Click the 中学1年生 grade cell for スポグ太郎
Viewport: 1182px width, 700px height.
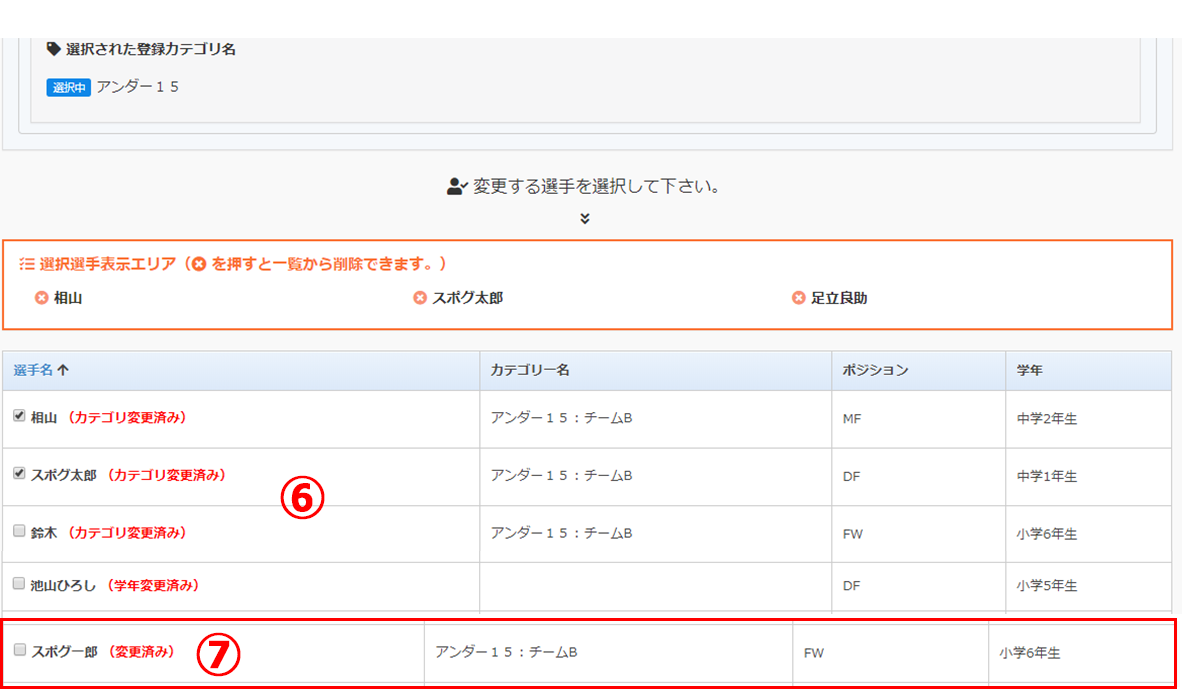point(1046,477)
